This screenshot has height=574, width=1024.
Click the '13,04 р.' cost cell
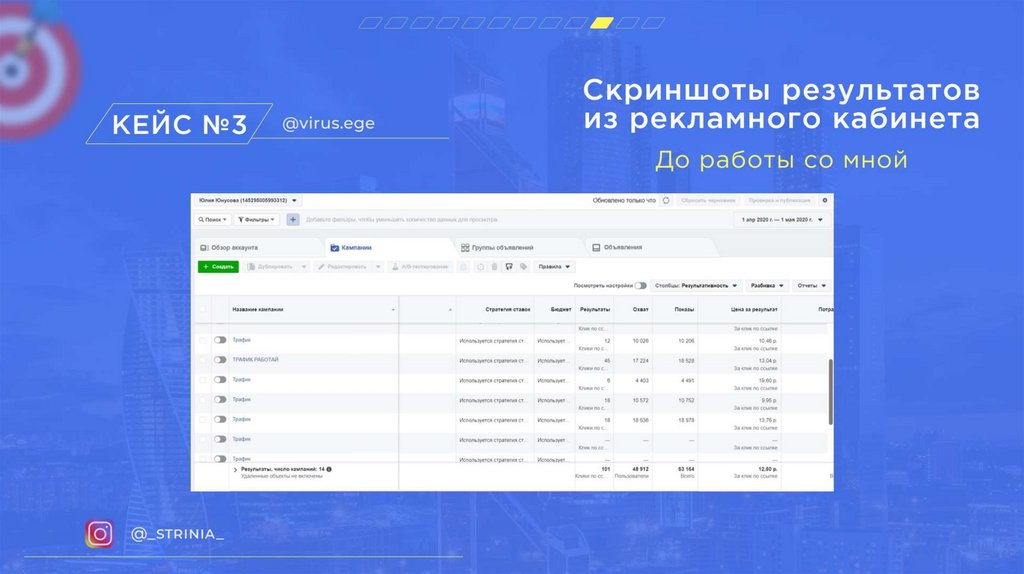tap(767, 360)
